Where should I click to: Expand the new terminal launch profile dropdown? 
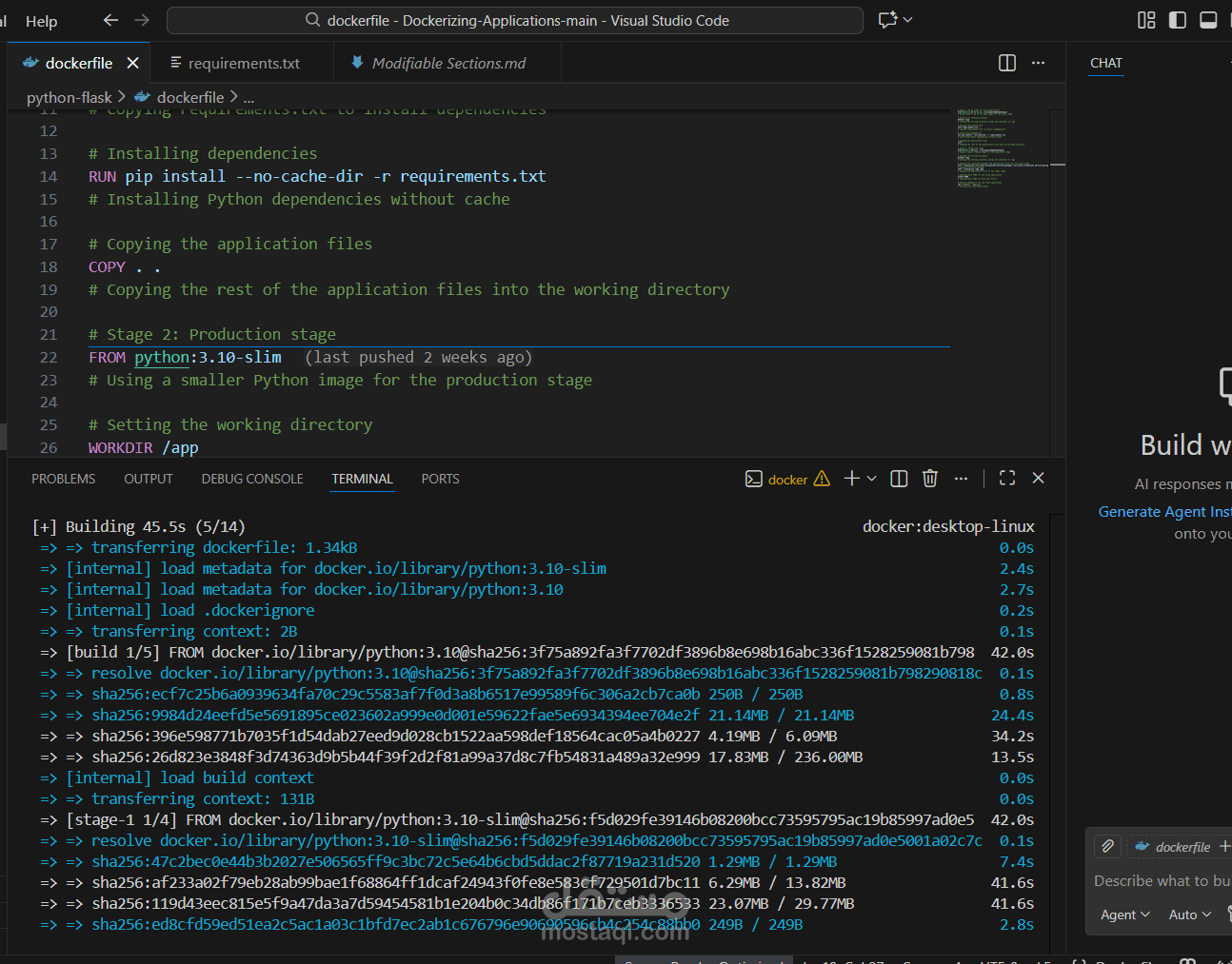tap(871, 479)
